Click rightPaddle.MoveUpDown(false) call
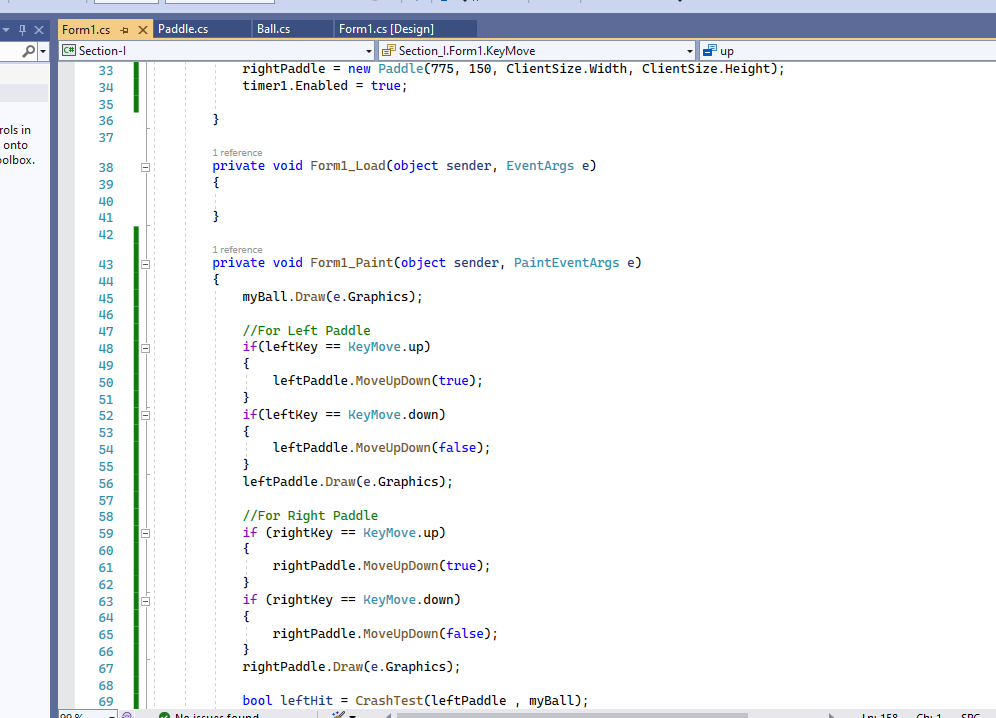Viewport: 996px width, 718px height. point(386,633)
